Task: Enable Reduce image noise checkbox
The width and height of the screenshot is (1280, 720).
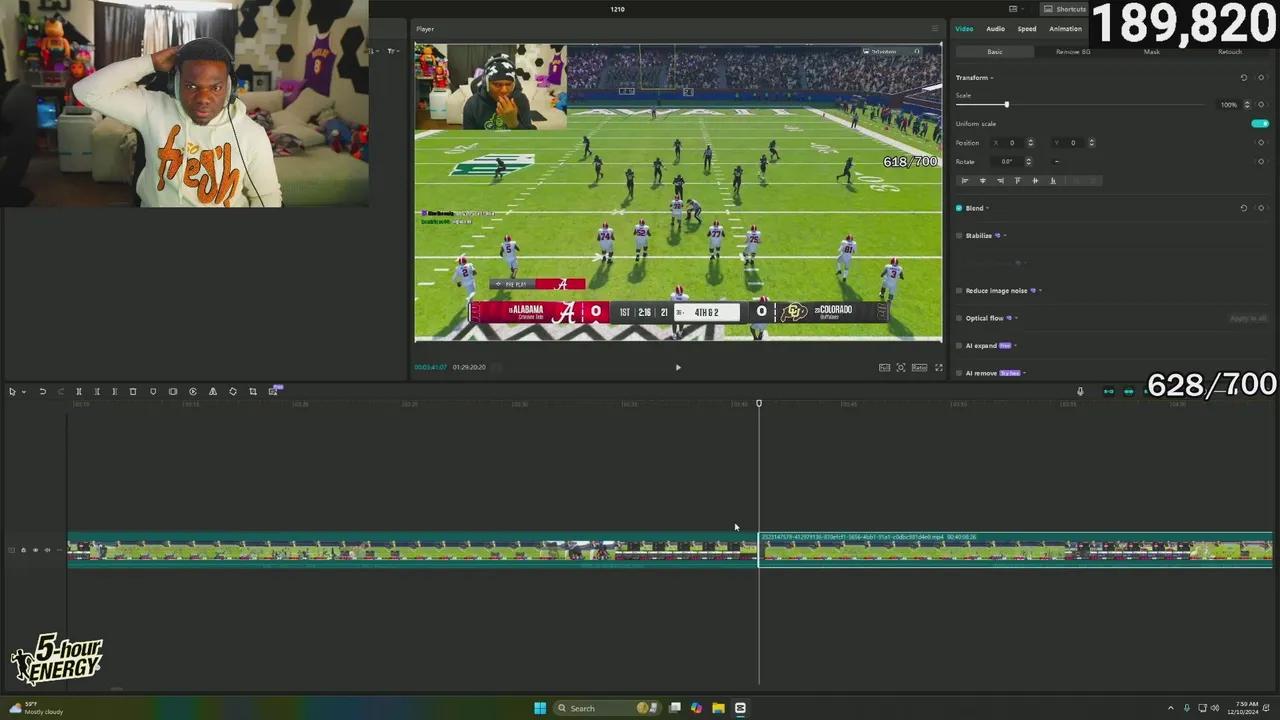Action: point(959,291)
